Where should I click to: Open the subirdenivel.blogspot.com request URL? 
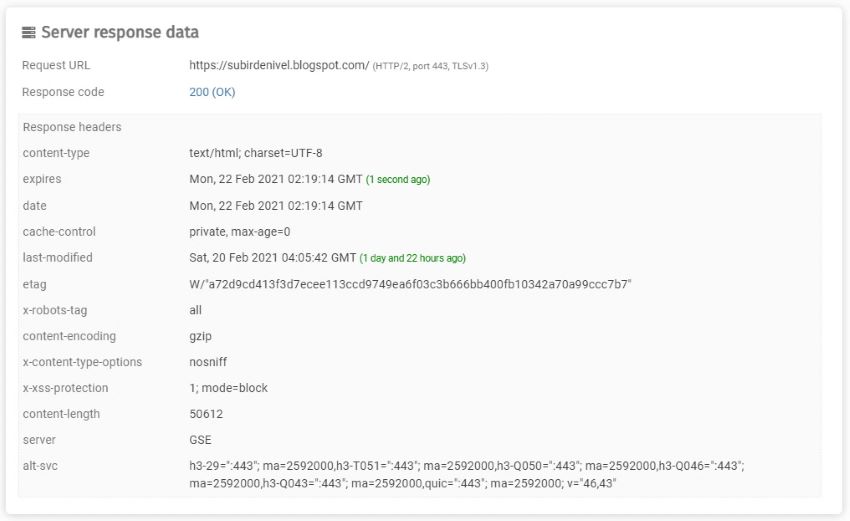(279, 65)
